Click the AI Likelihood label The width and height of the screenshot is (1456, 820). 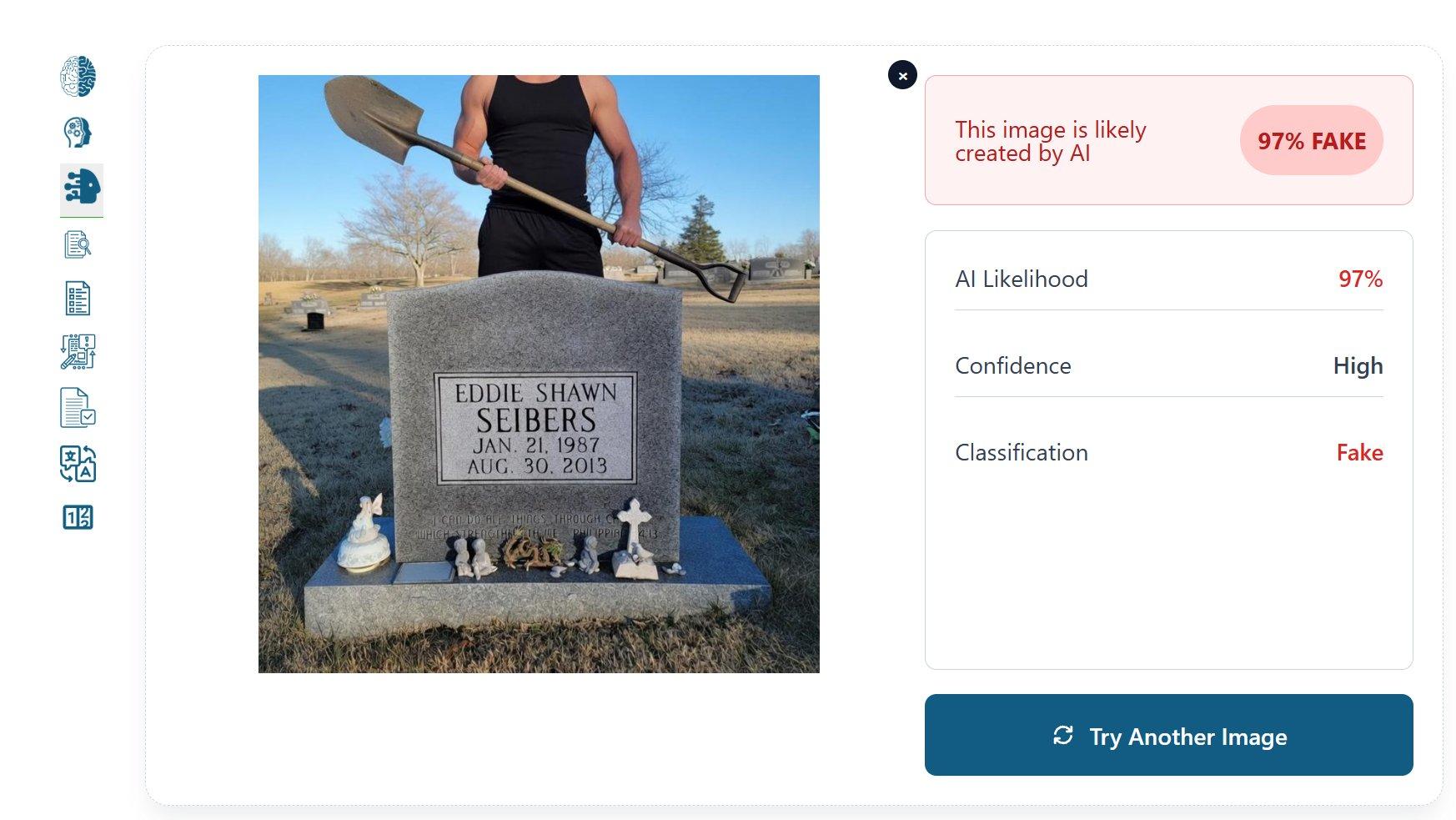pyautogui.click(x=1022, y=279)
